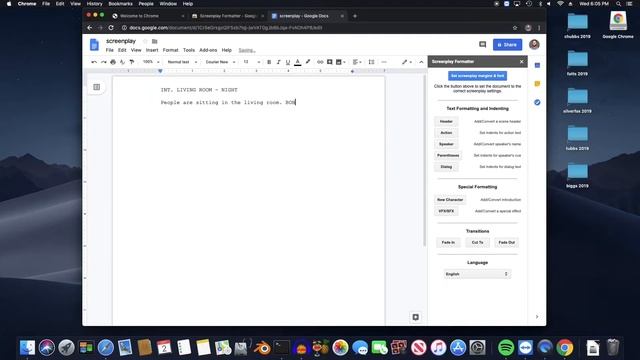Click the blue Share button
This screenshot has height=360, width=640.
click(x=507, y=44)
